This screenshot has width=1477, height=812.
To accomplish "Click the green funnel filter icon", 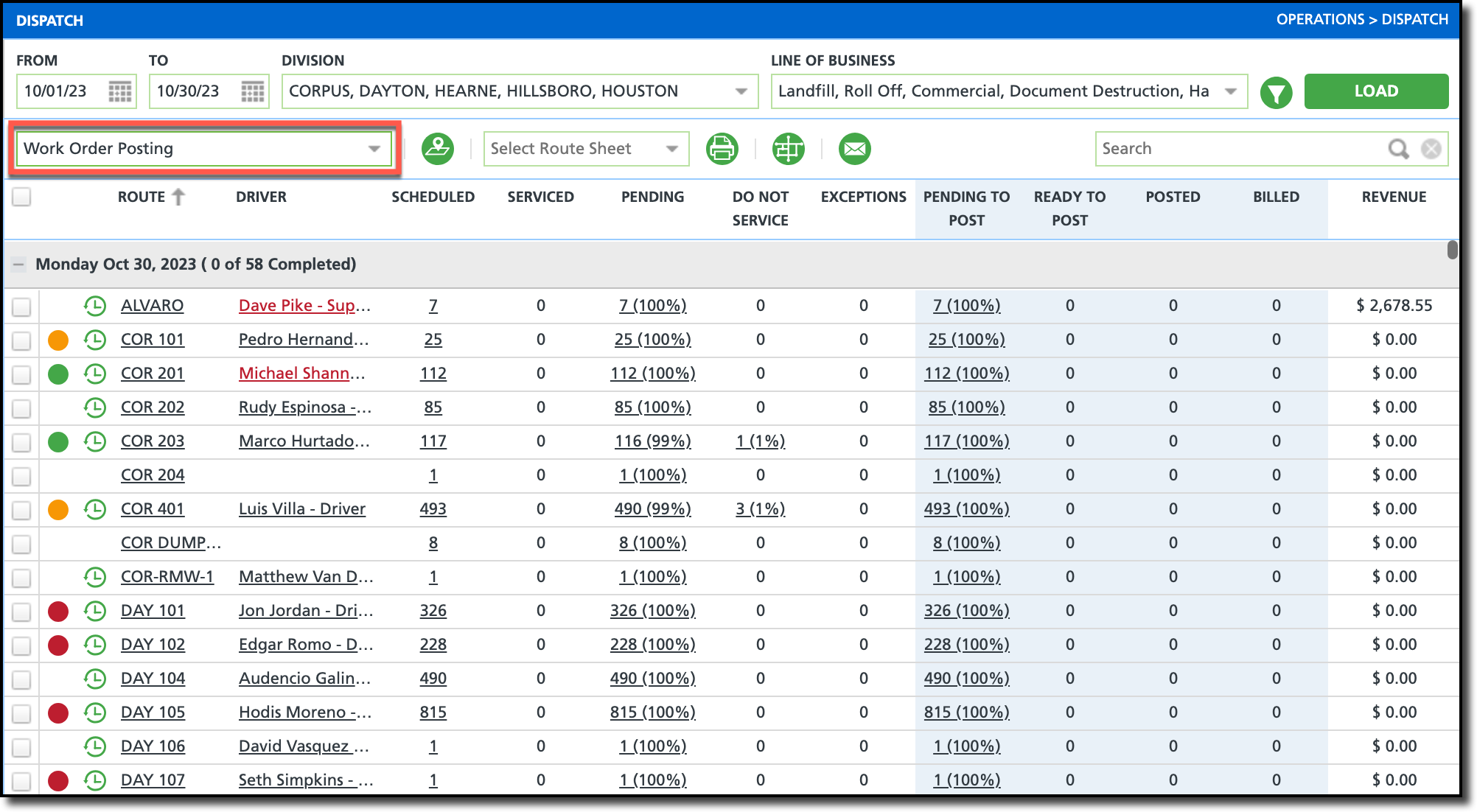I will (x=1276, y=93).
